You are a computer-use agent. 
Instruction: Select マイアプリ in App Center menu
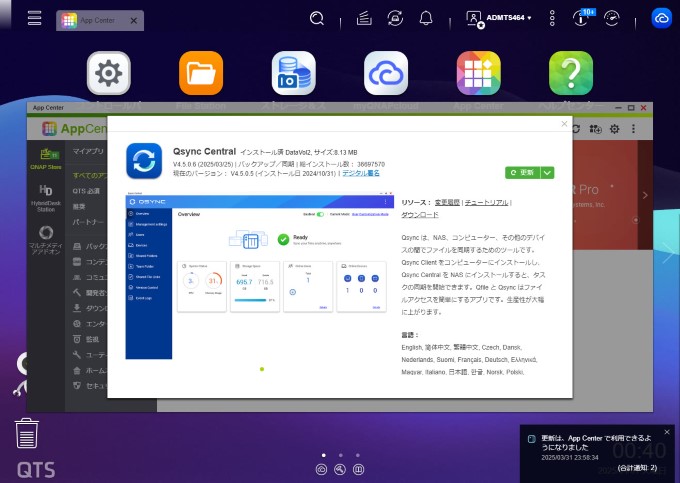tap(88, 151)
